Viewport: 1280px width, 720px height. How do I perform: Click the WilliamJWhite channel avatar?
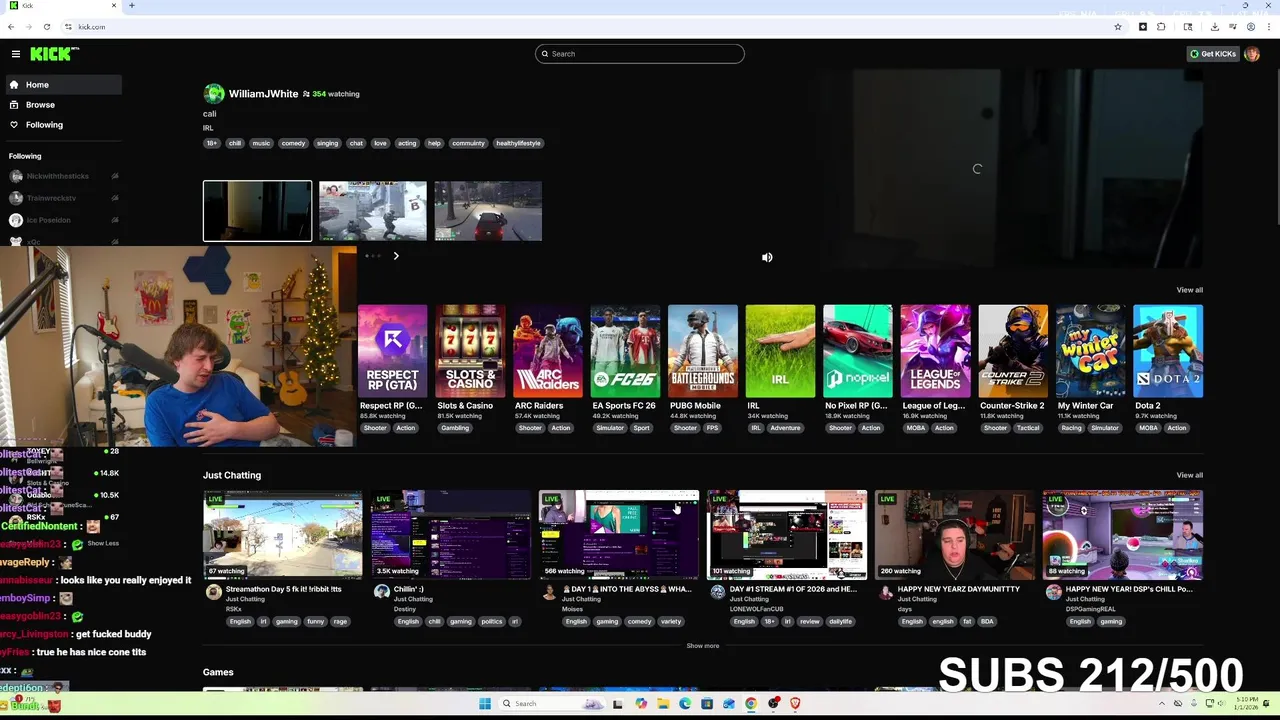(x=214, y=94)
